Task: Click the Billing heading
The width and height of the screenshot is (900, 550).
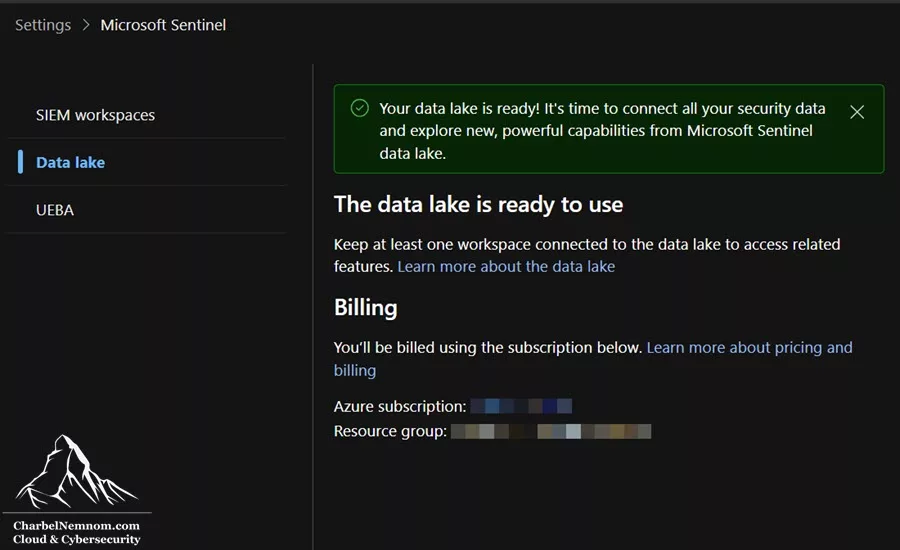Action: [366, 308]
